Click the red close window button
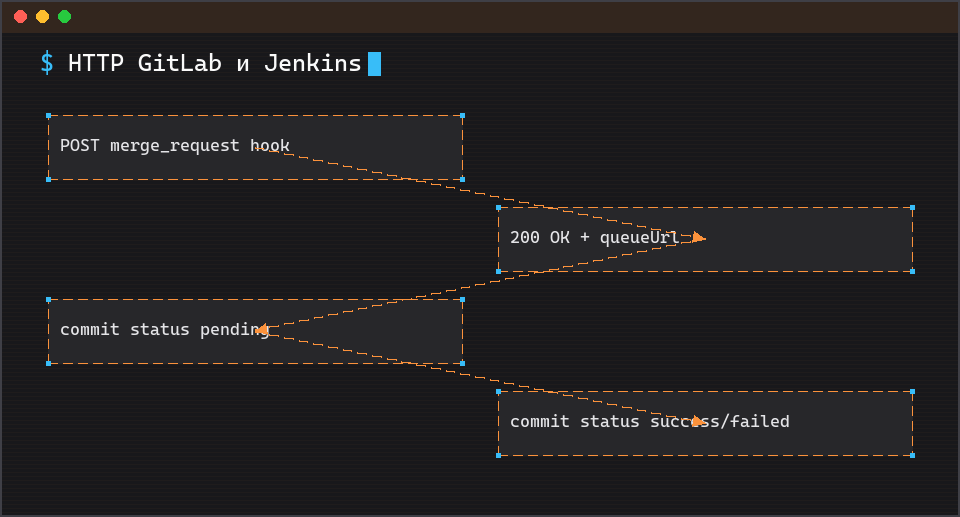960x517 pixels. 20,17
